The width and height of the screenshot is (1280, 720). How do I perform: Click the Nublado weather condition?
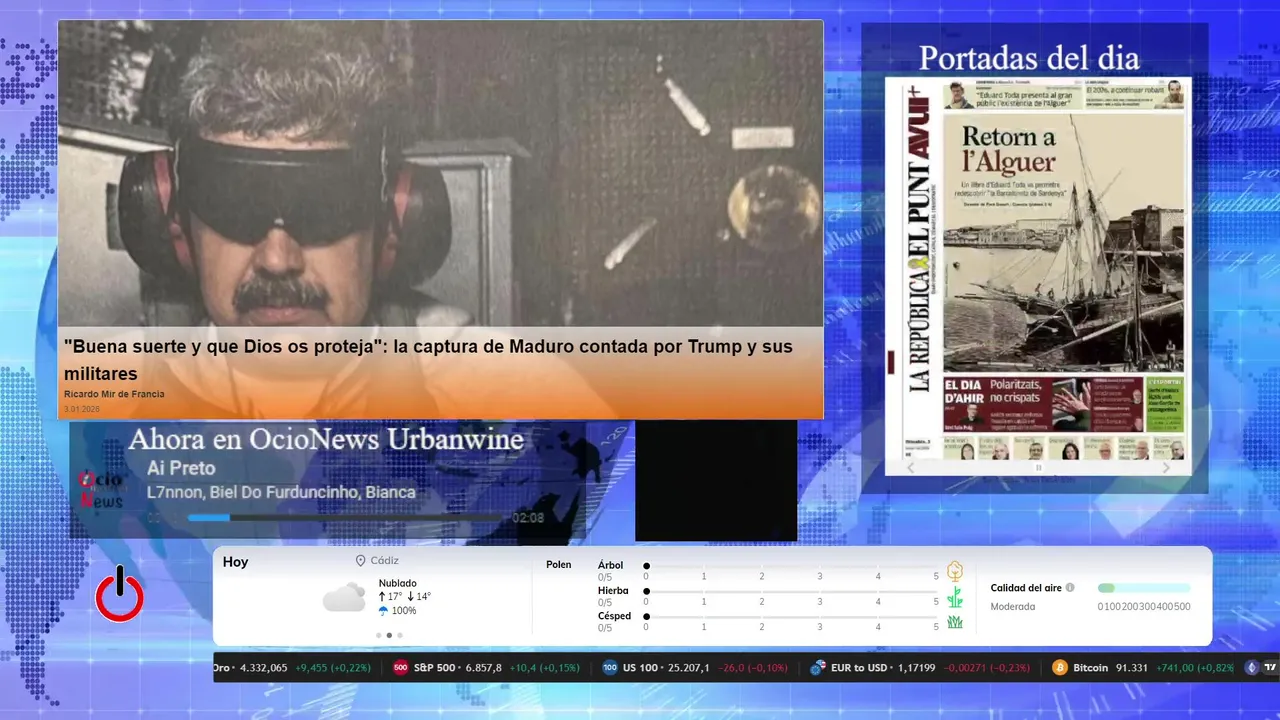coord(398,583)
